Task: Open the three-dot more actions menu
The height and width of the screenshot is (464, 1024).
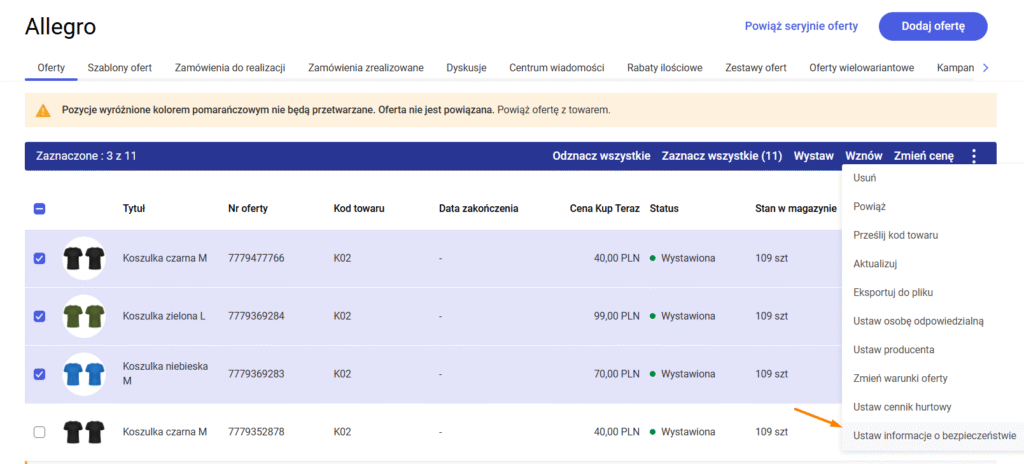Action: tap(974, 156)
